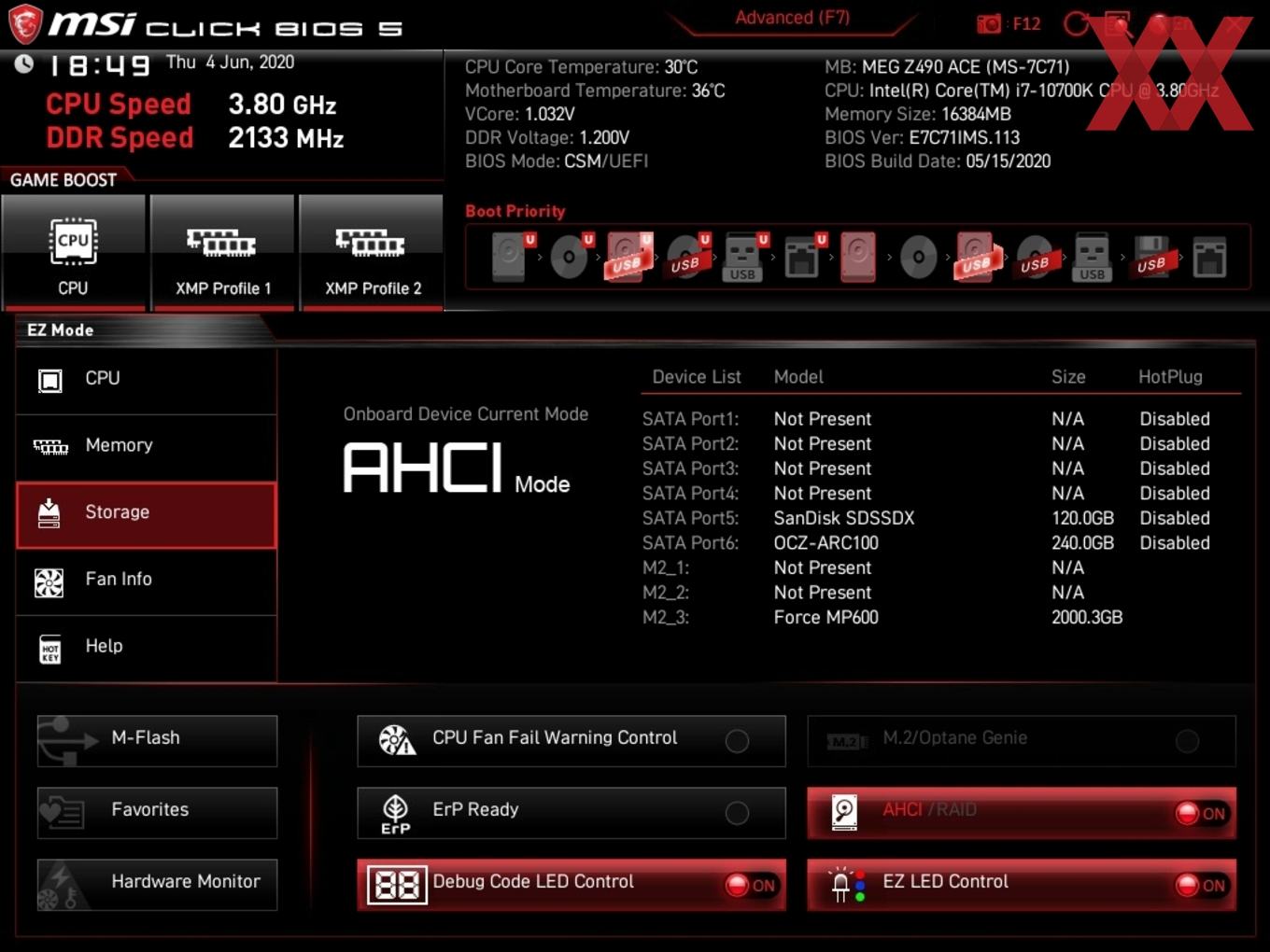The image size is (1270, 952).
Task: Click the 88 debug code display icon
Action: pos(397,885)
